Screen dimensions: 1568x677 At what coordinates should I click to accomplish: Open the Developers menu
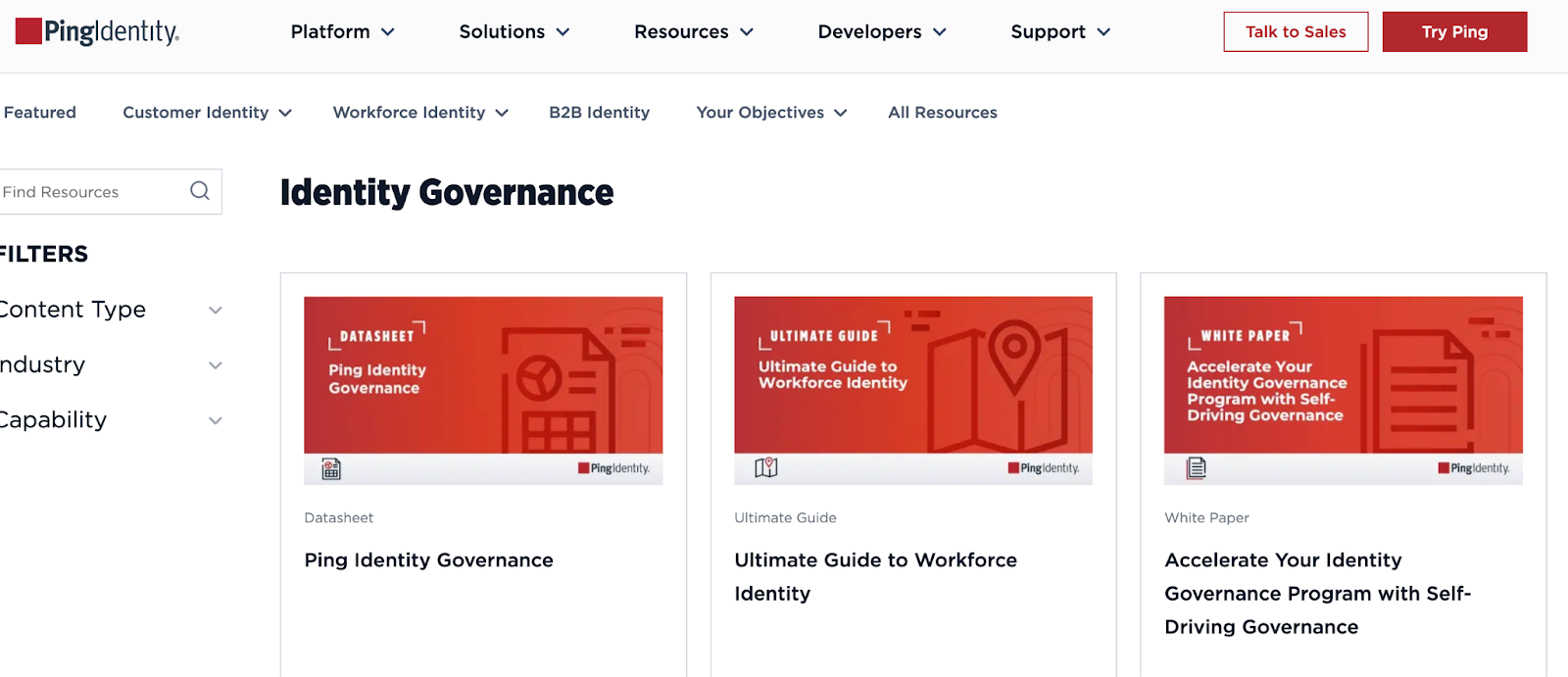[882, 32]
